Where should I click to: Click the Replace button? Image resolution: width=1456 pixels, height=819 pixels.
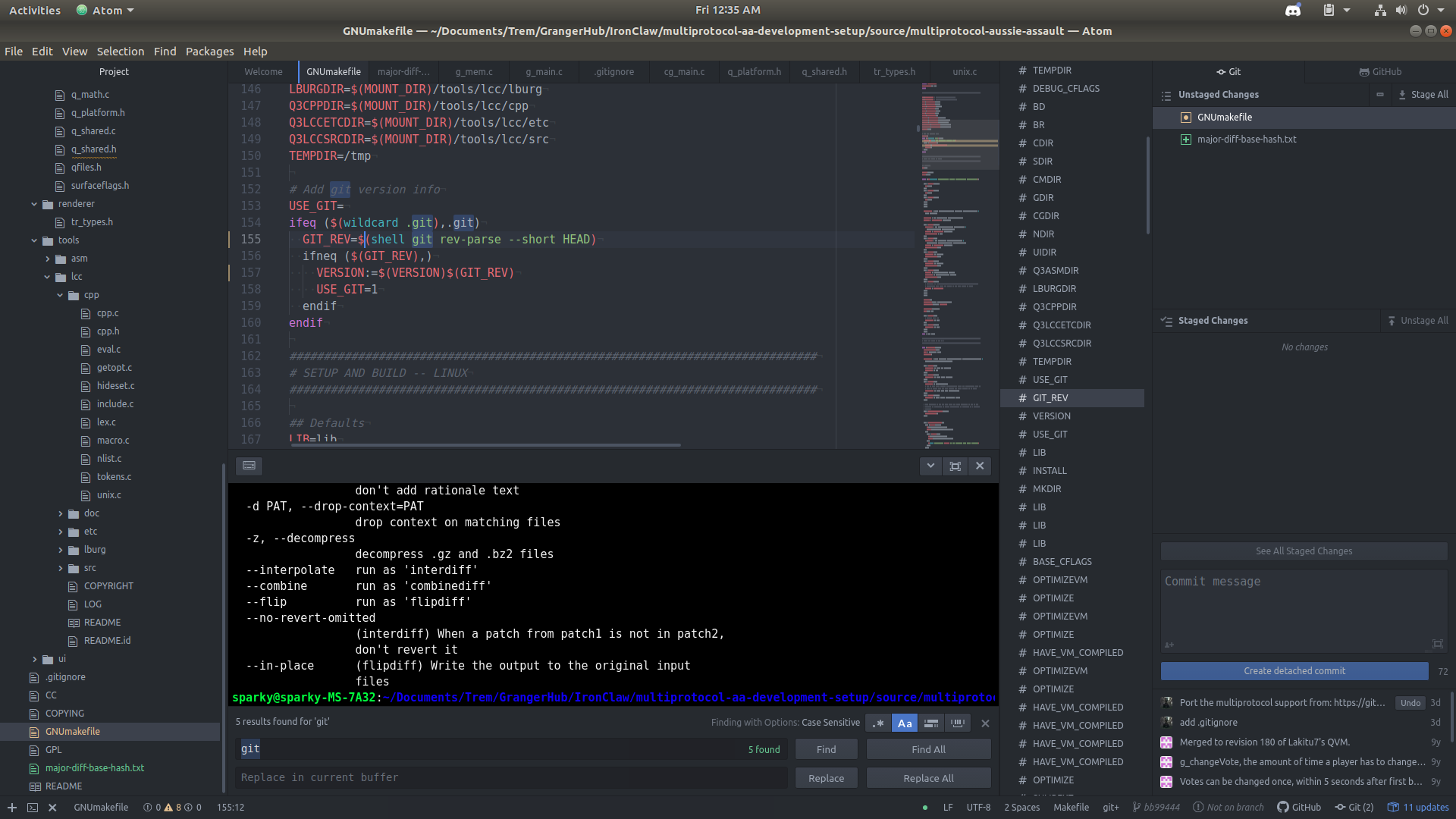click(x=827, y=778)
